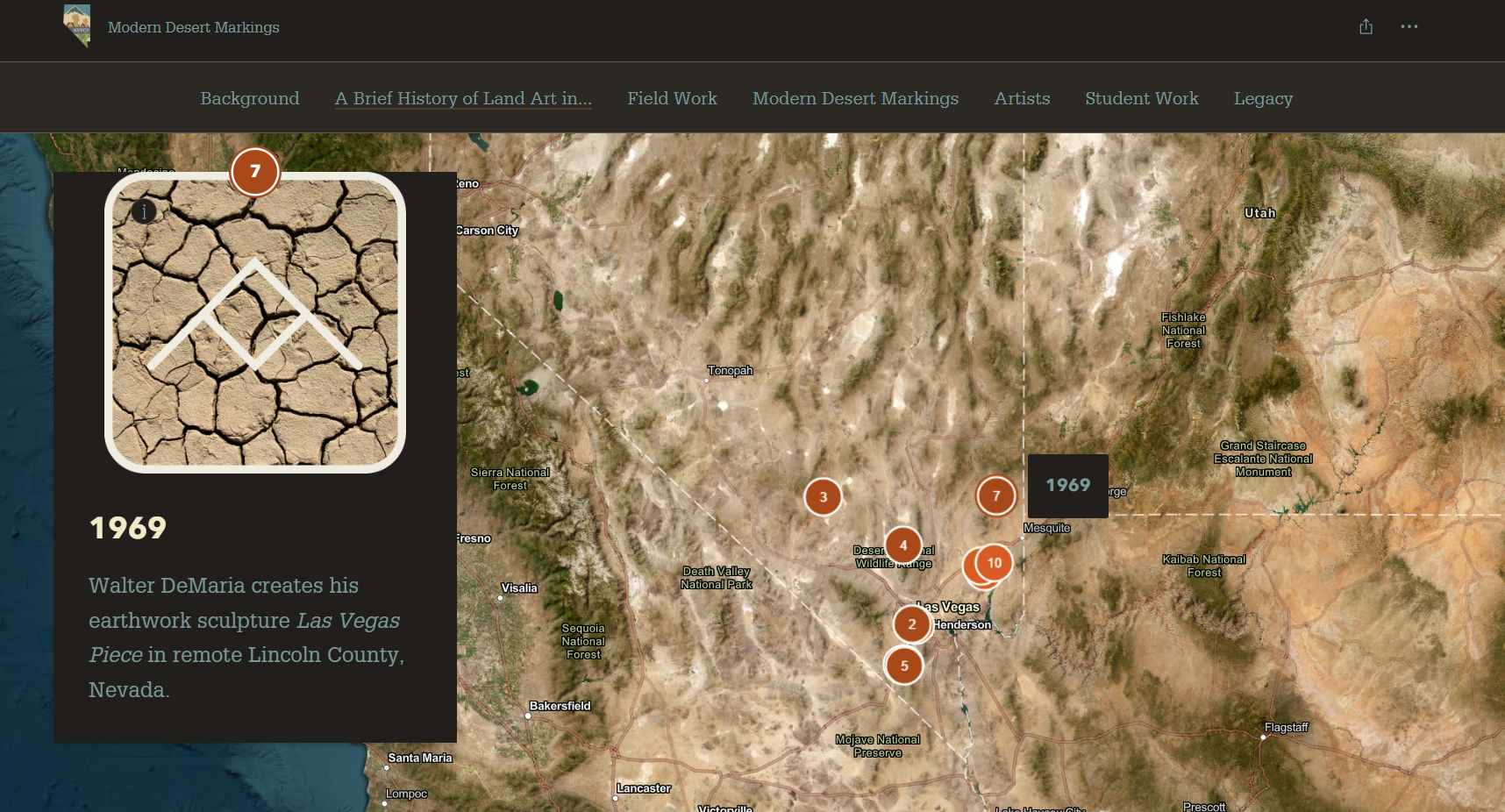Viewport: 1505px width, 812px height.
Task: Go to A Brief History of Land Art
Action: tap(463, 98)
